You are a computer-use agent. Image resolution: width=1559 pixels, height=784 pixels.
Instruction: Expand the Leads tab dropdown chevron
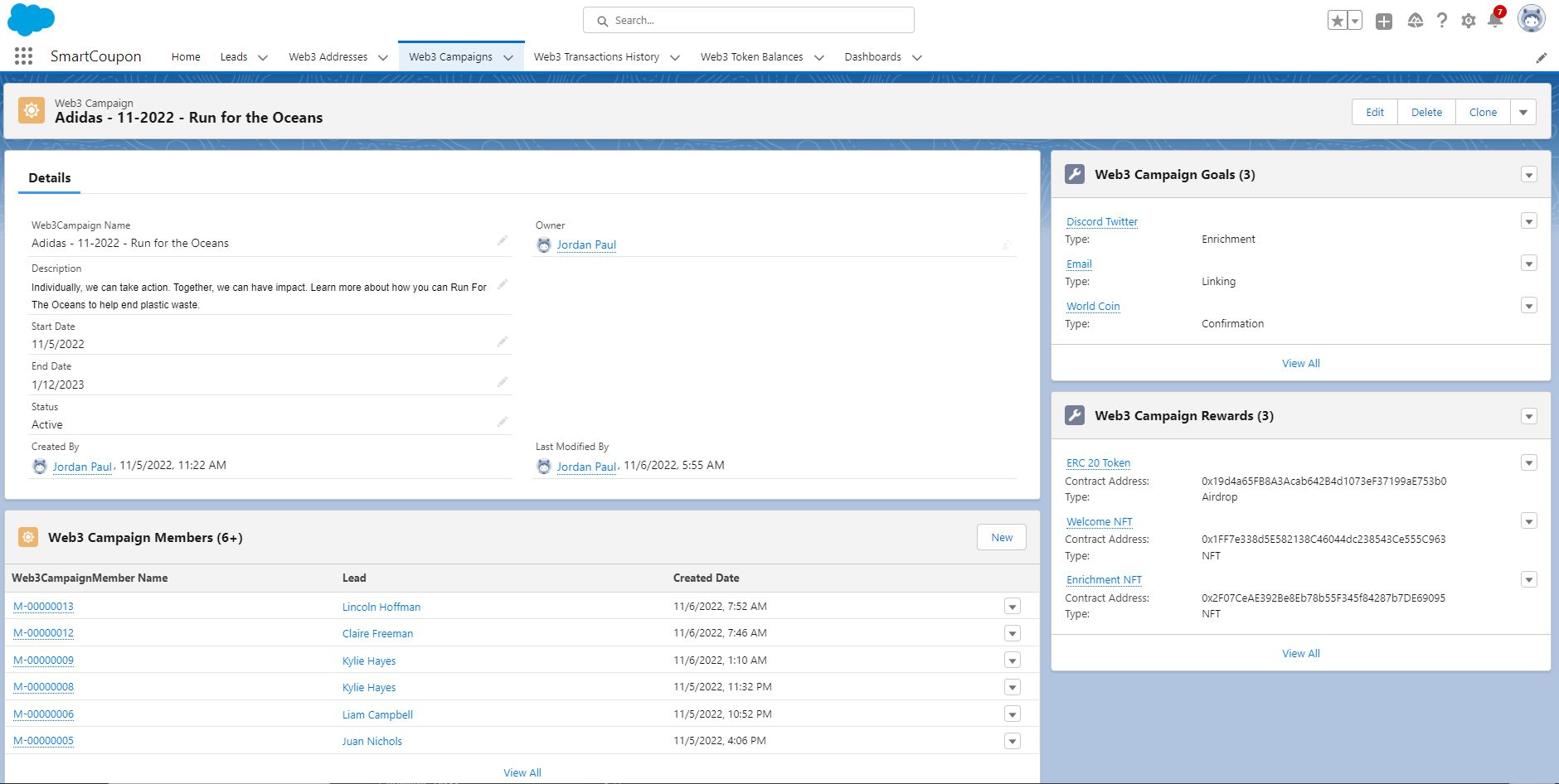[x=263, y=57]
